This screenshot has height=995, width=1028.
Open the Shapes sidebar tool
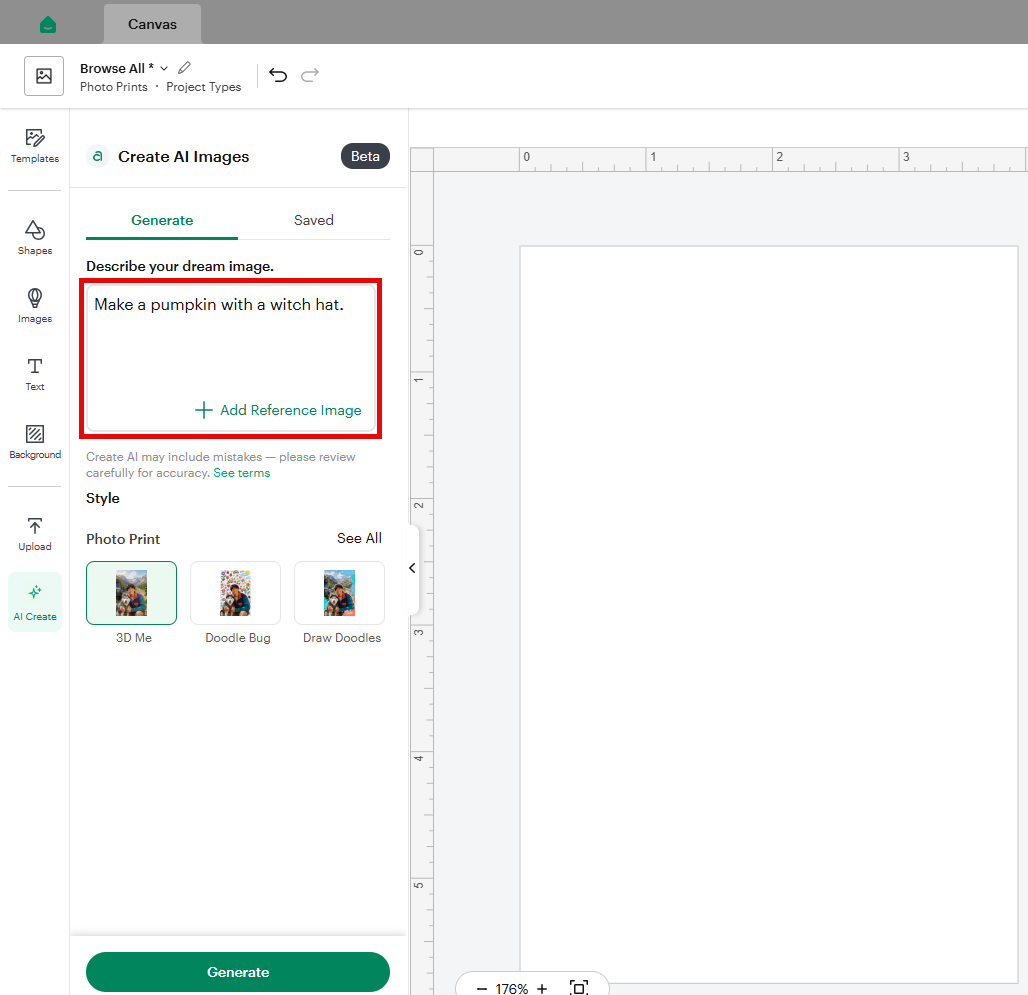tap(35, 237)
